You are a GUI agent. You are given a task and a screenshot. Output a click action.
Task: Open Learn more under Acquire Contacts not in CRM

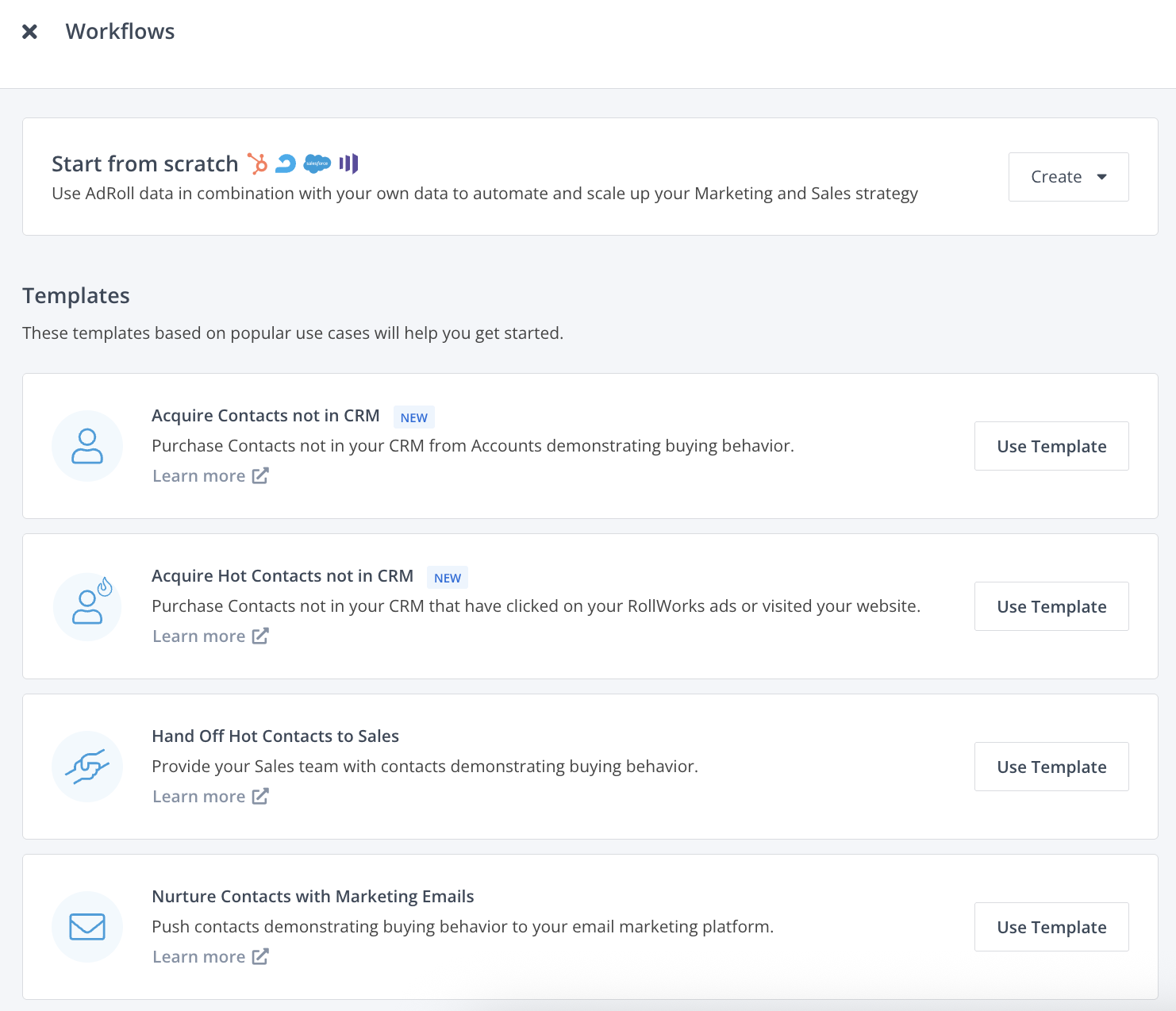coord(210,476)
